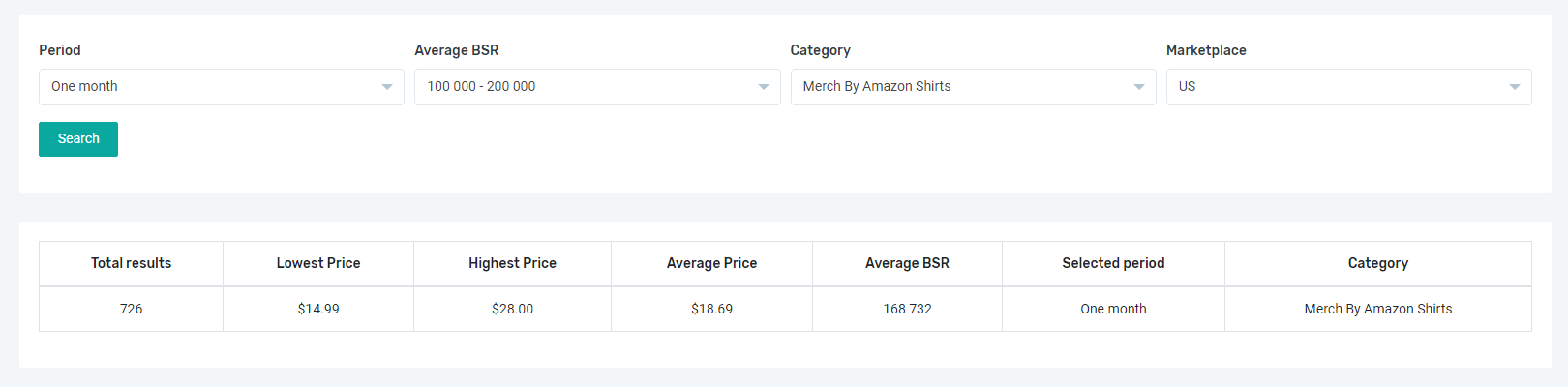Click the Highest Price column header

(x=512, y=263)
